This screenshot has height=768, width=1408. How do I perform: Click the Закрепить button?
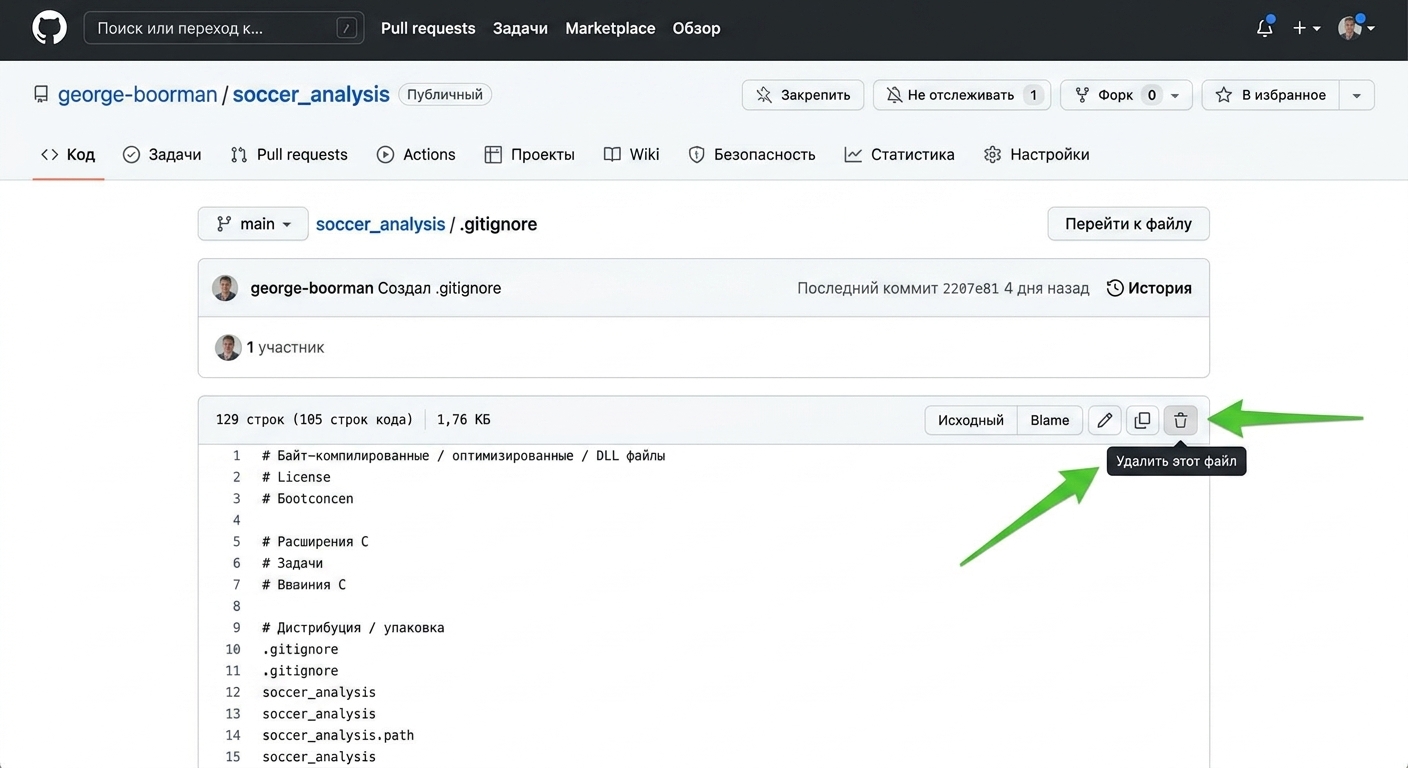pyautogui.click(x=803, y=95)
